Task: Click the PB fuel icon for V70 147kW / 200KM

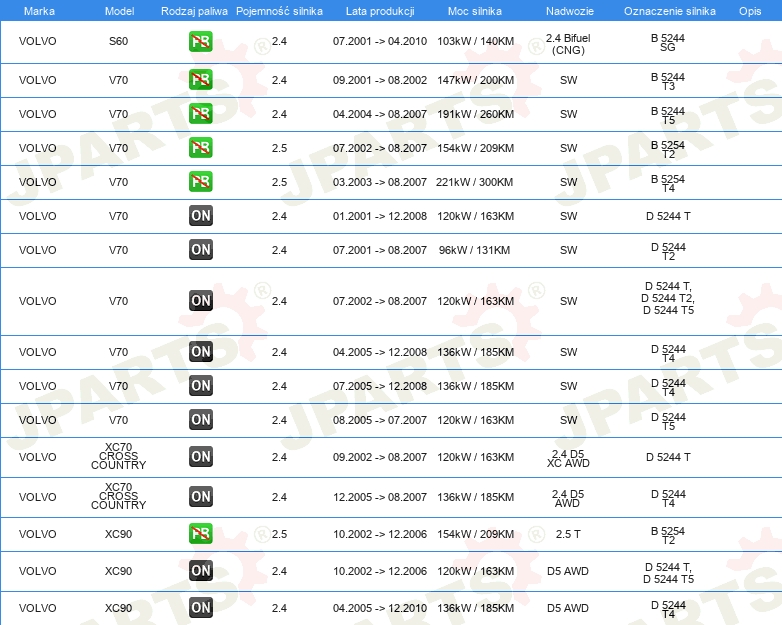Action: coord(200,80)
